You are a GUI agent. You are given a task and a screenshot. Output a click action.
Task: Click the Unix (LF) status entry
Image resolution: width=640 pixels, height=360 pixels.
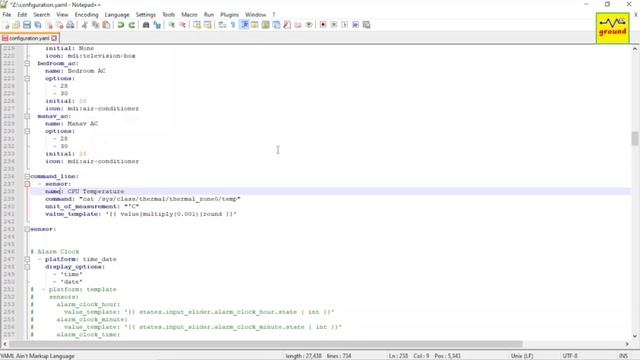coord(522,356)
